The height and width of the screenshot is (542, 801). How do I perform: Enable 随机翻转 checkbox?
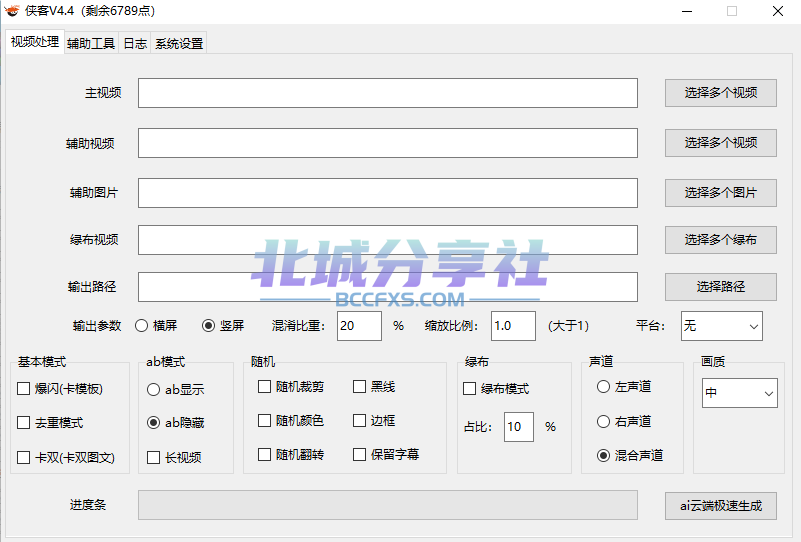(x=264, y=455)
